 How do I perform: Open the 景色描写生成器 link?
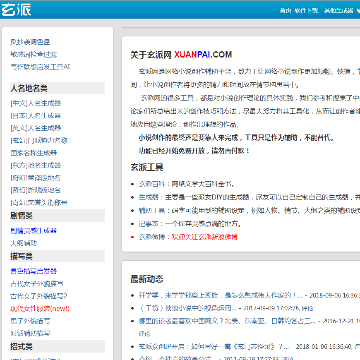(x=33, y=271)
